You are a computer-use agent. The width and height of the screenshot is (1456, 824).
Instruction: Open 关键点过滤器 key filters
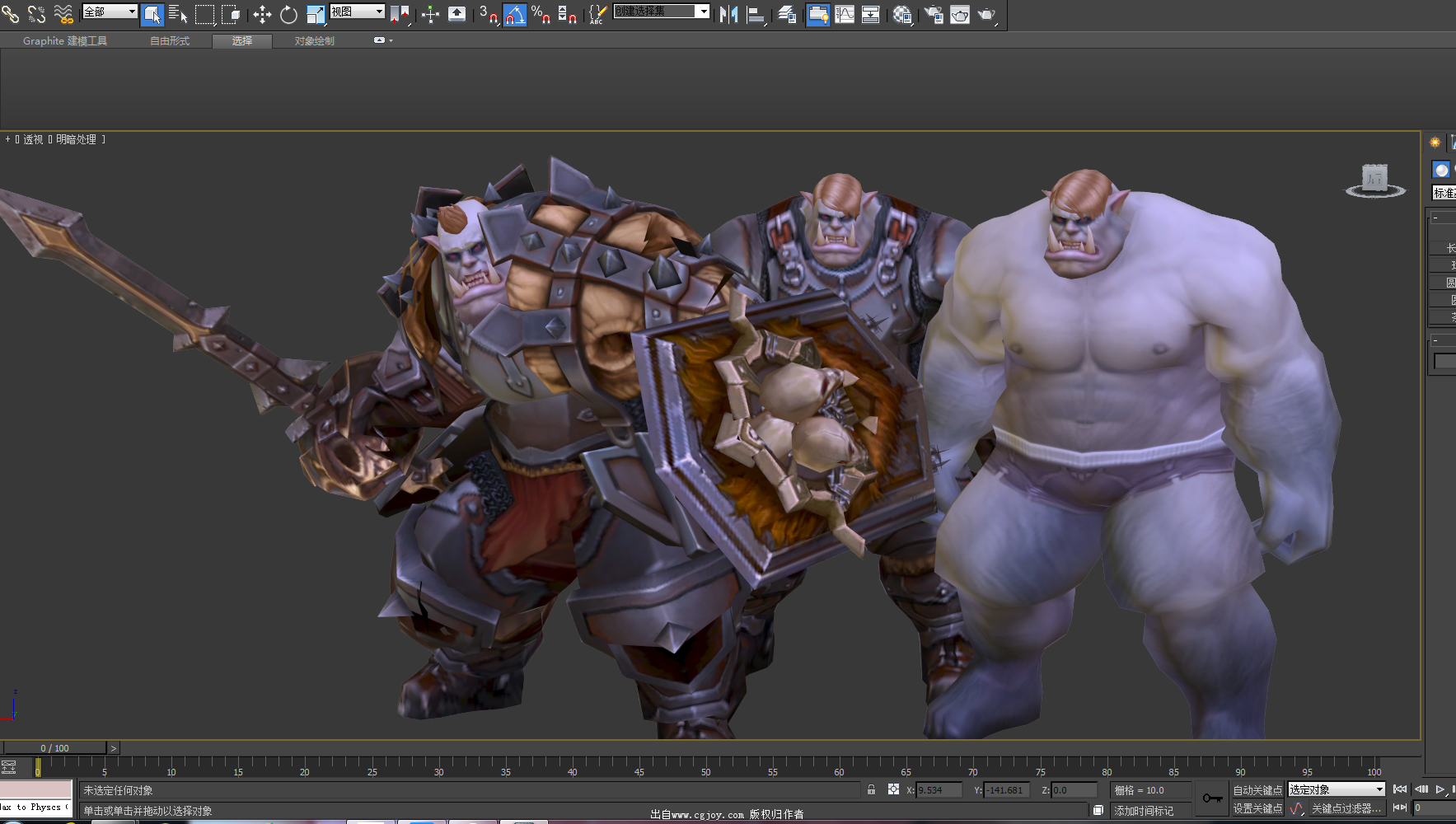pos(1346,809)
